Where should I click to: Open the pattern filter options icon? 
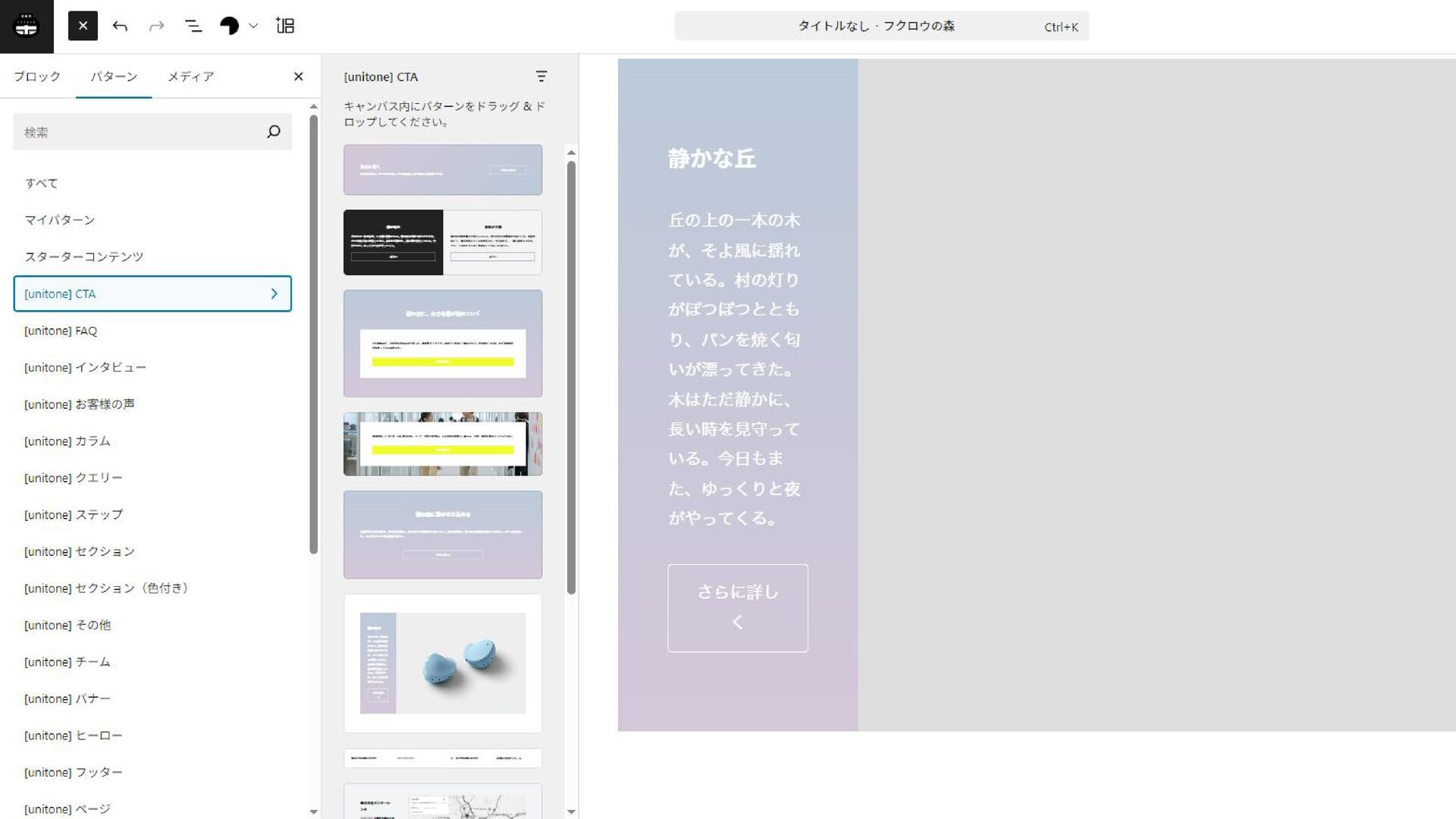pyautogui.click(x=541, y=77)
